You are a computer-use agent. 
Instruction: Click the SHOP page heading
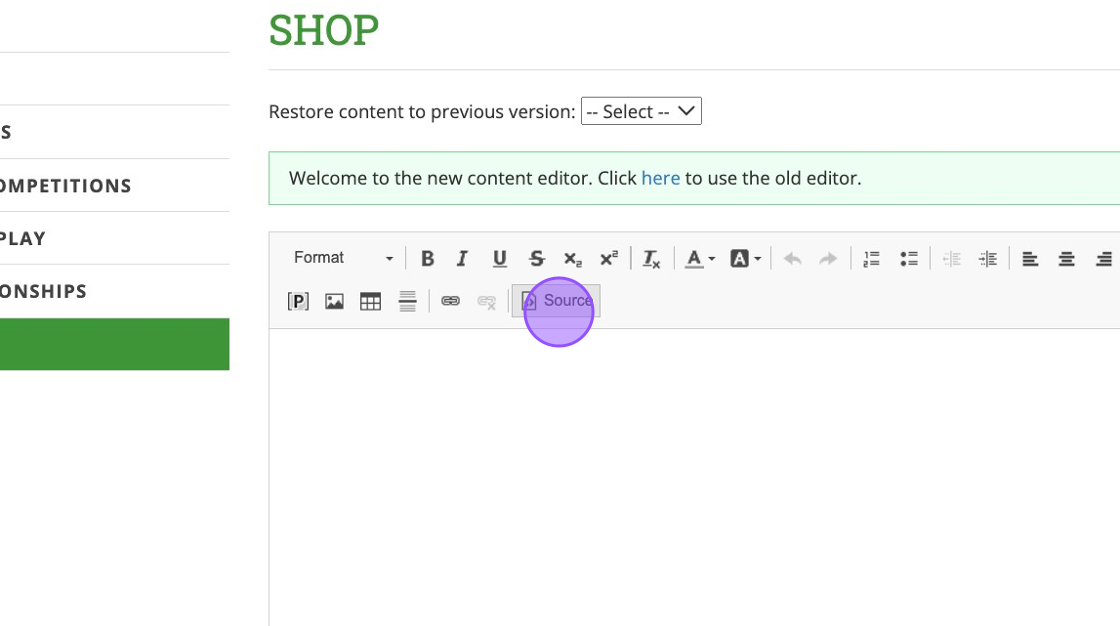pos(324,31)
